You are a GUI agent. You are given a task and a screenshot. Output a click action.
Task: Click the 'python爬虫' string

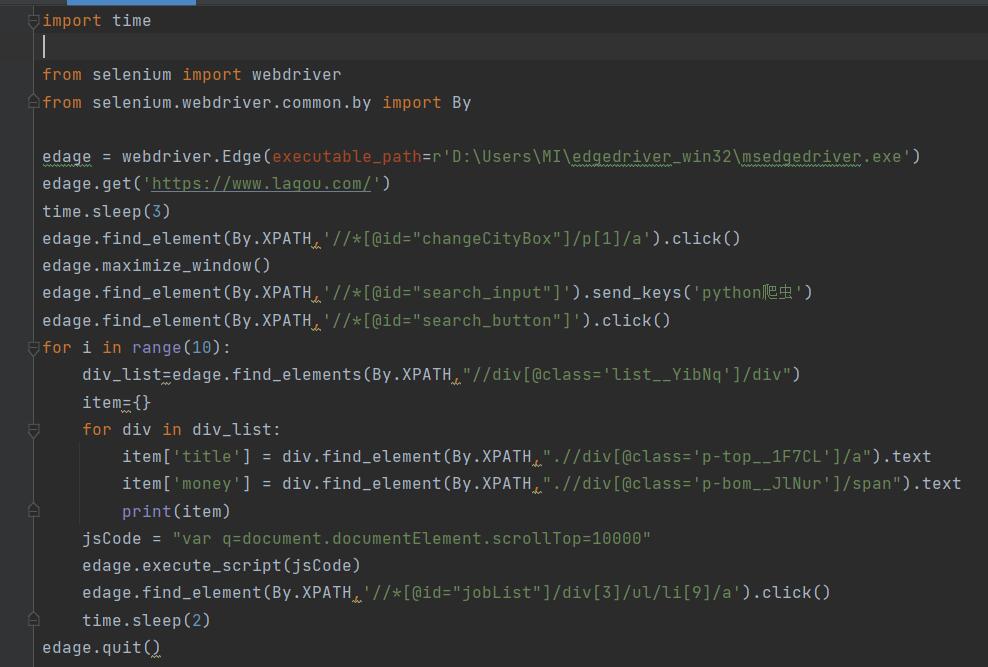click(x=752, y=293)
